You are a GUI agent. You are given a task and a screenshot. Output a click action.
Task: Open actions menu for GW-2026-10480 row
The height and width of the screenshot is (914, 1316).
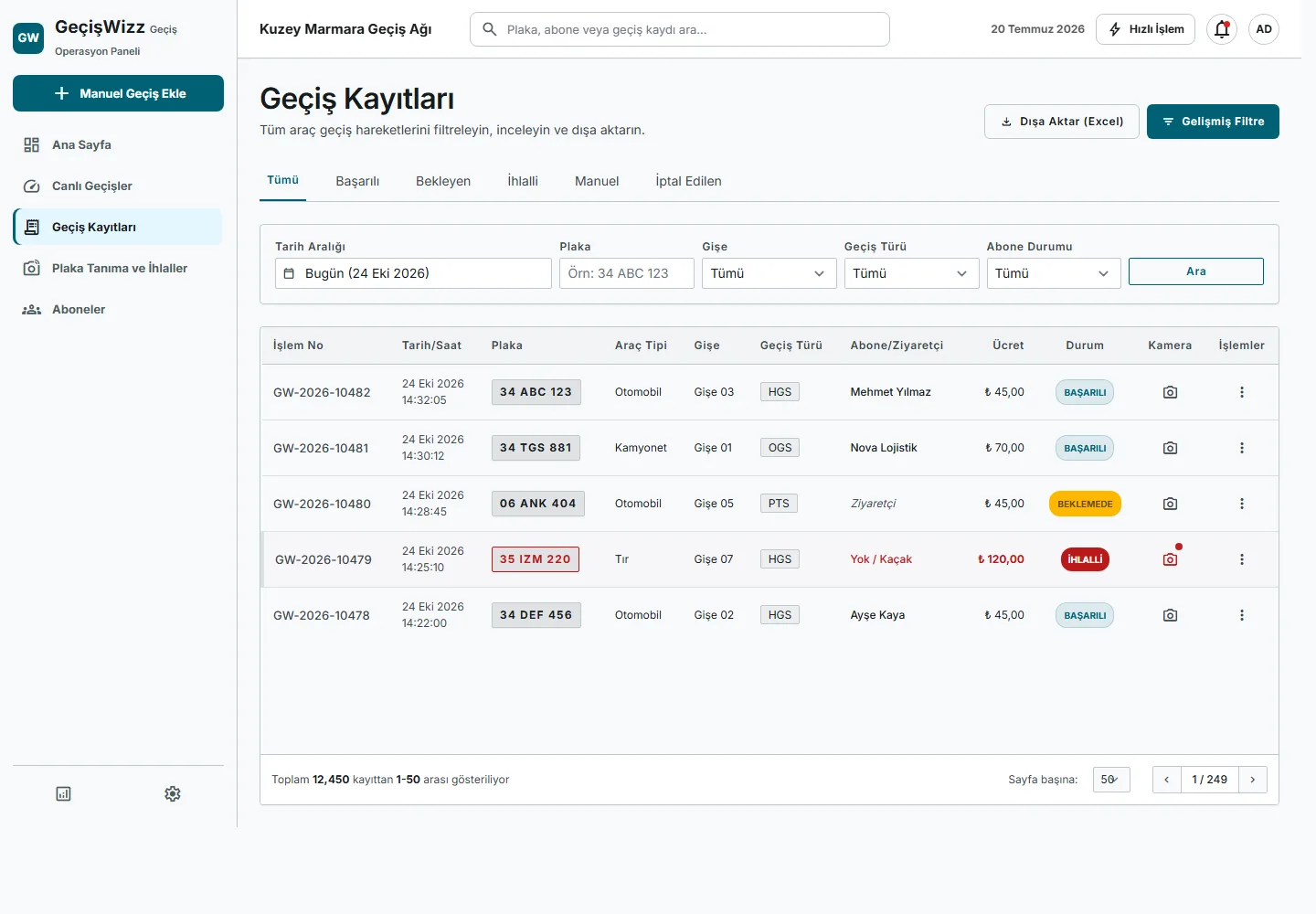point(1241,504)
